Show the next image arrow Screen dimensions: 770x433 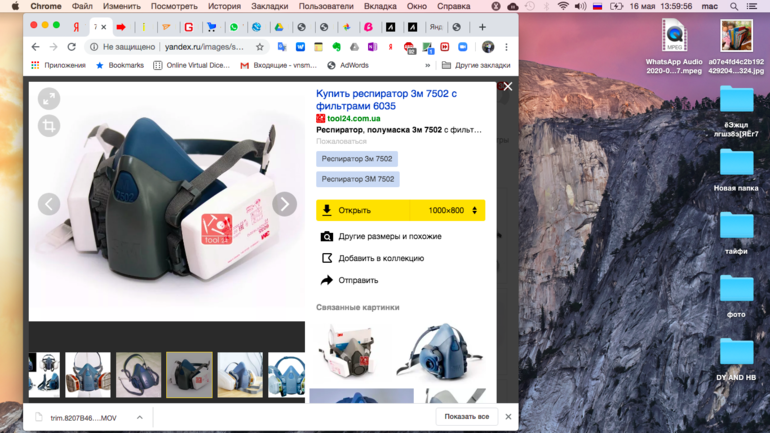coord(284,204)
